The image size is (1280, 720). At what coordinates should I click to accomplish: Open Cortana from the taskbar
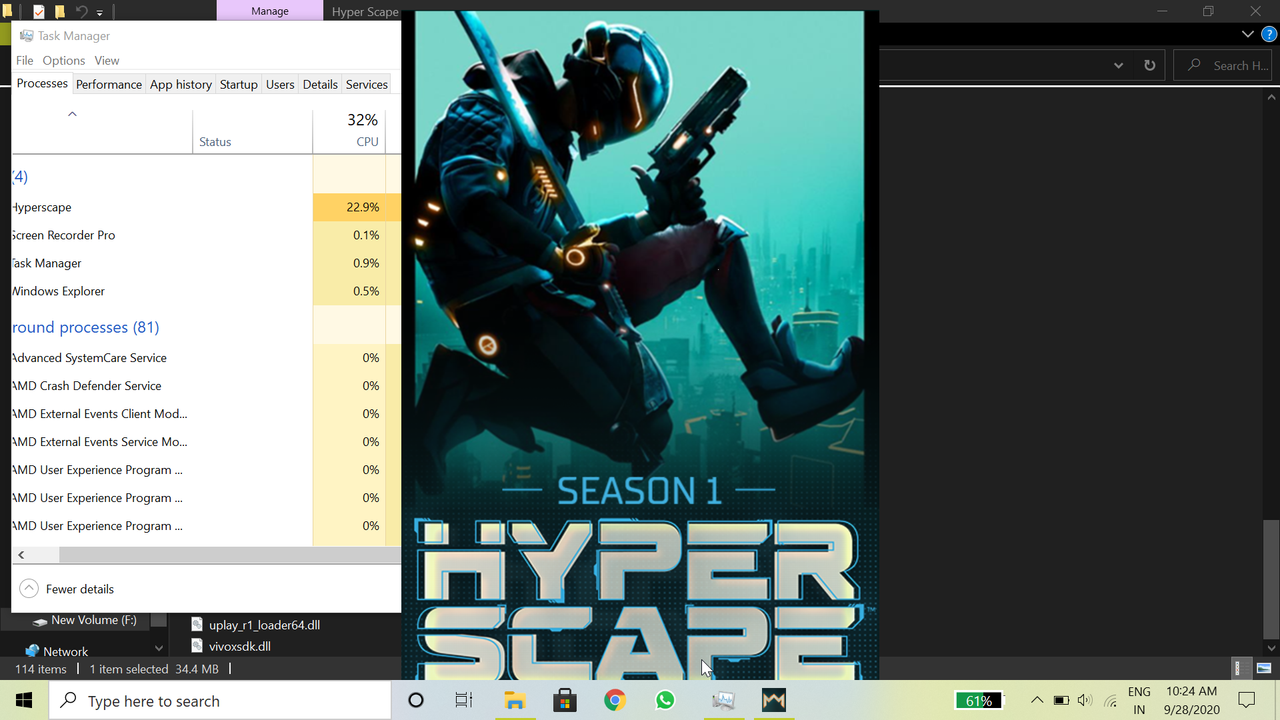coord(416,700)
